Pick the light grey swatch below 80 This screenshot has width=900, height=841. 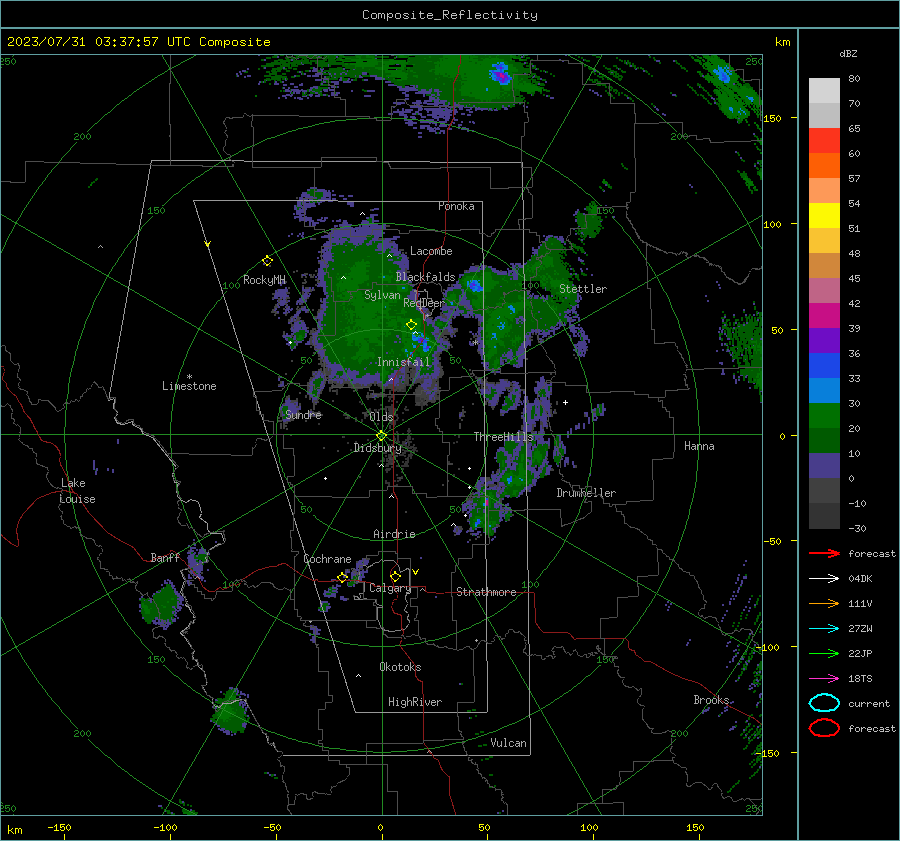coord(824,91)
